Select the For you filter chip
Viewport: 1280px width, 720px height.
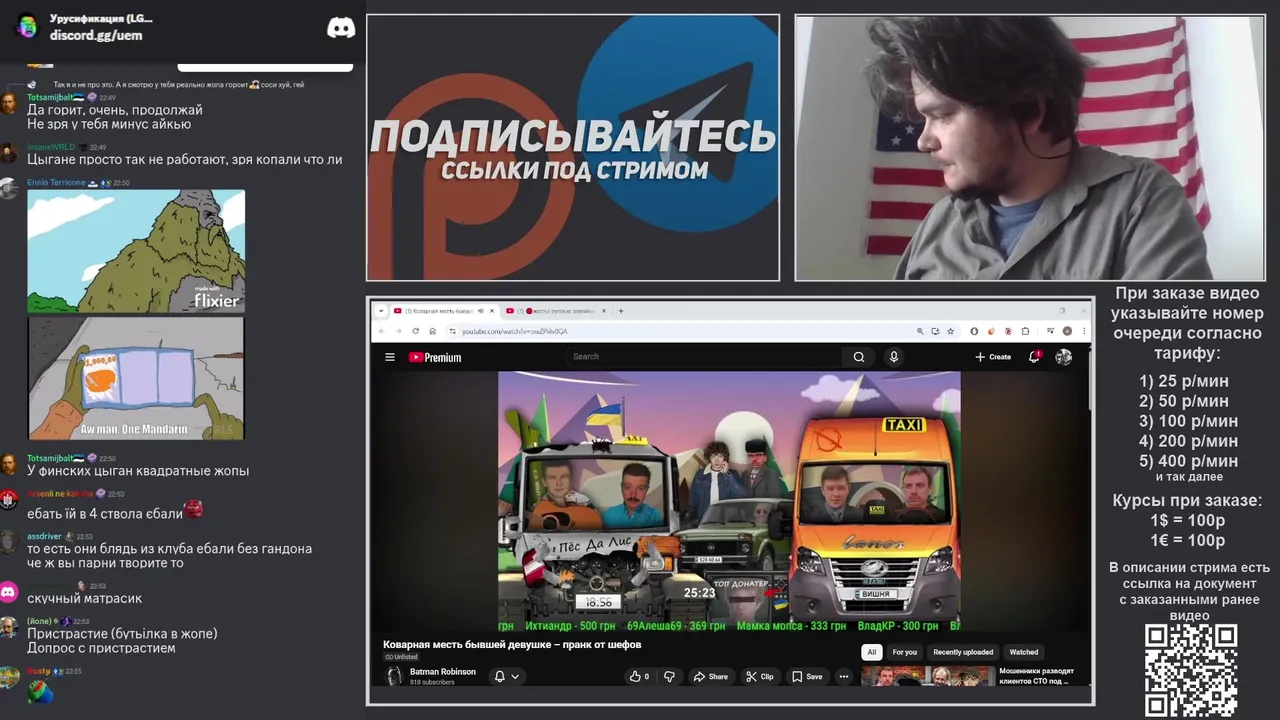904,652
